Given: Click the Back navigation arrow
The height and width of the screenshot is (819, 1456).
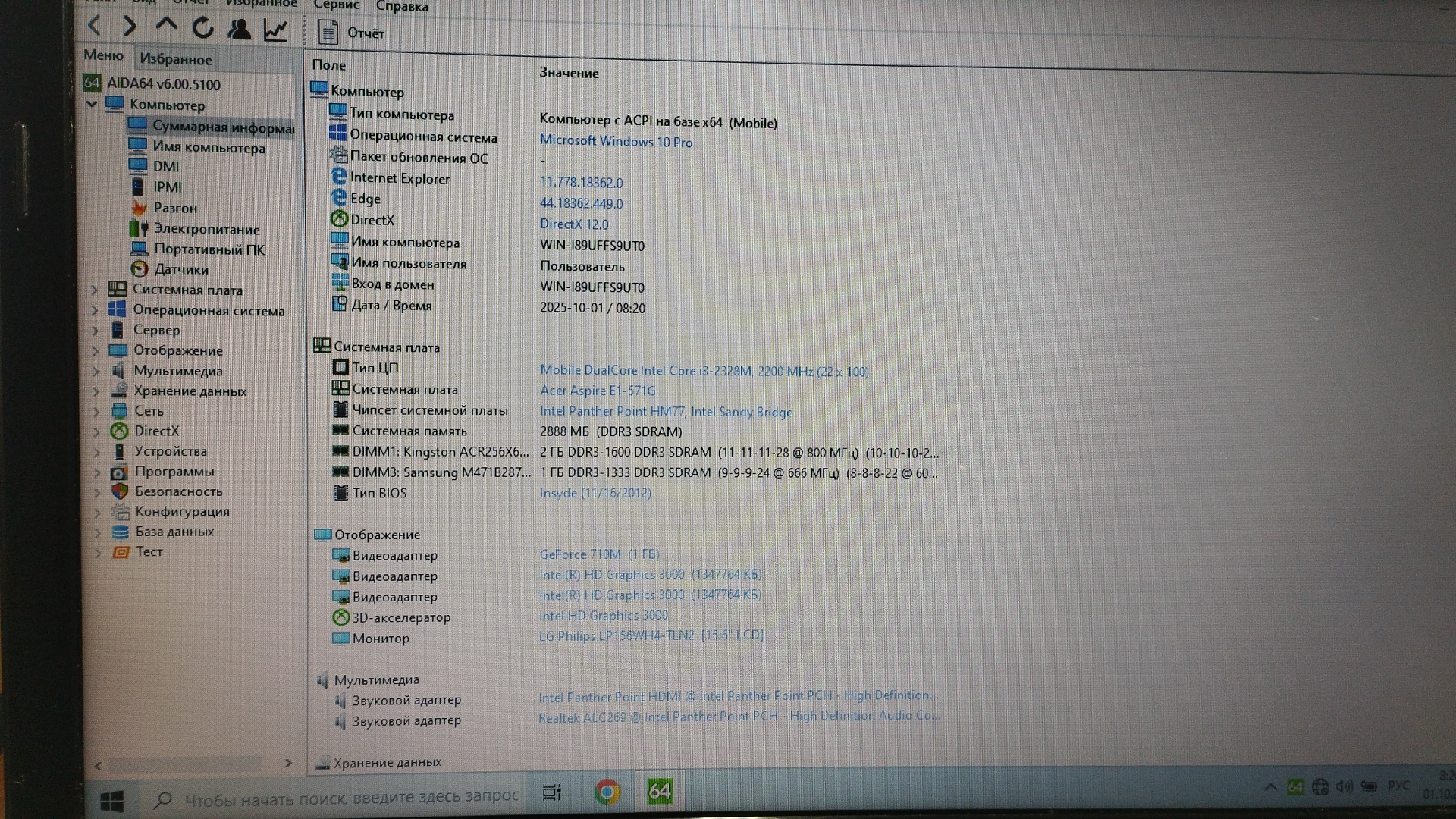Looking at the screenshot, I should tap(95, 26).
